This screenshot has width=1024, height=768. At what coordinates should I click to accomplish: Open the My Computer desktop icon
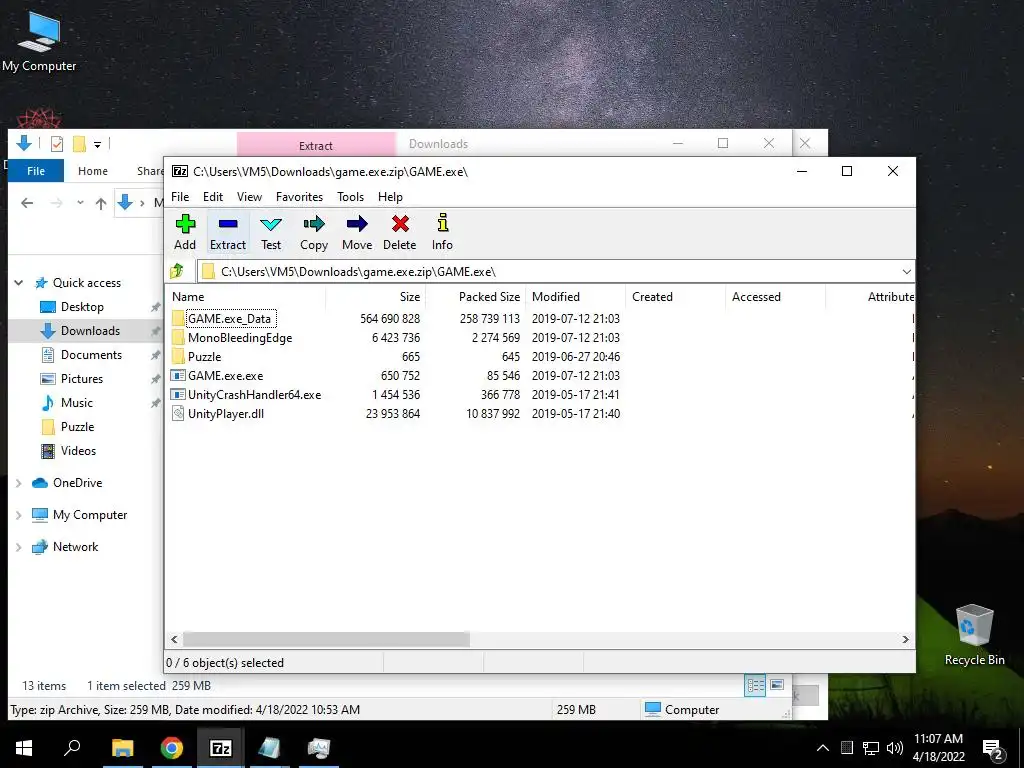[39, 41]
